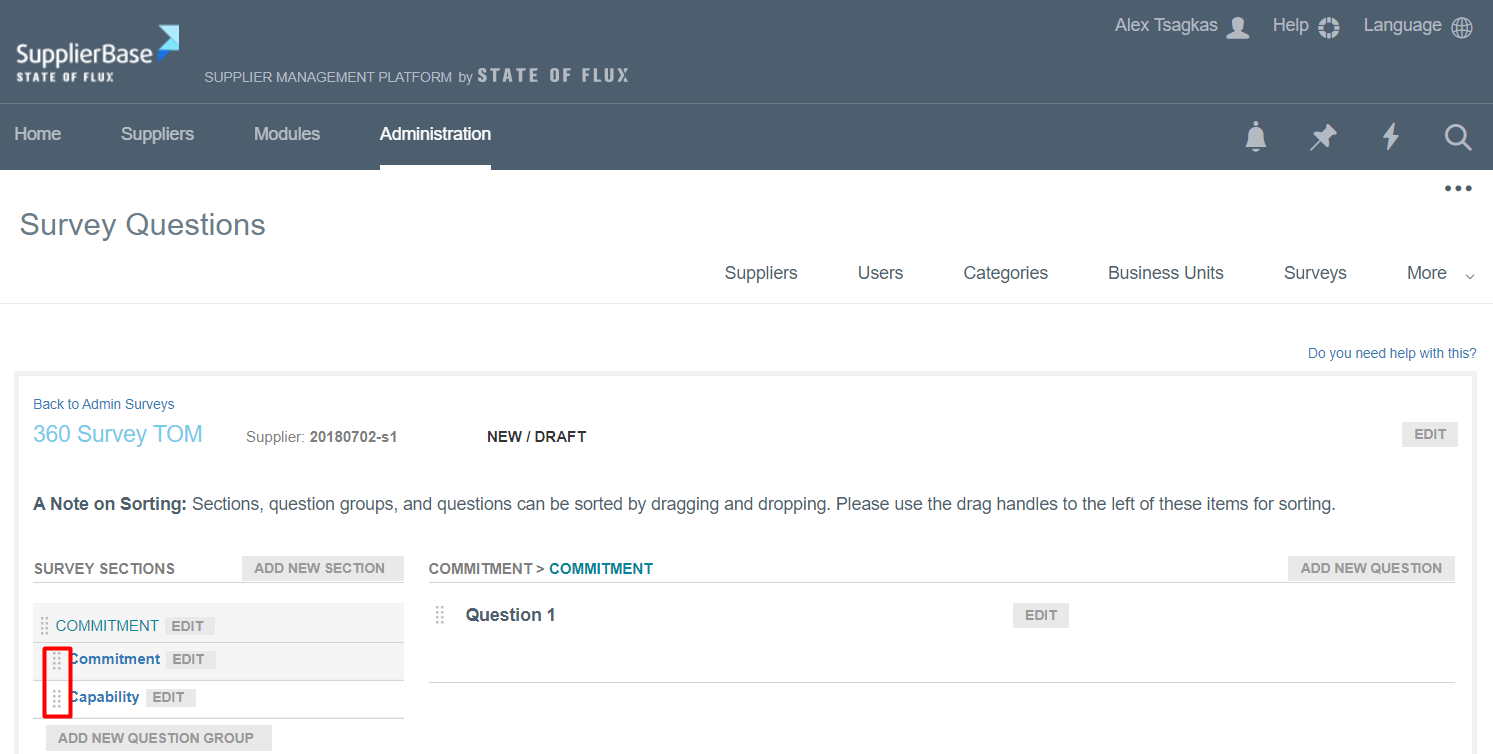Click the Language globe icon
1493x754 pixels.
1462,27
